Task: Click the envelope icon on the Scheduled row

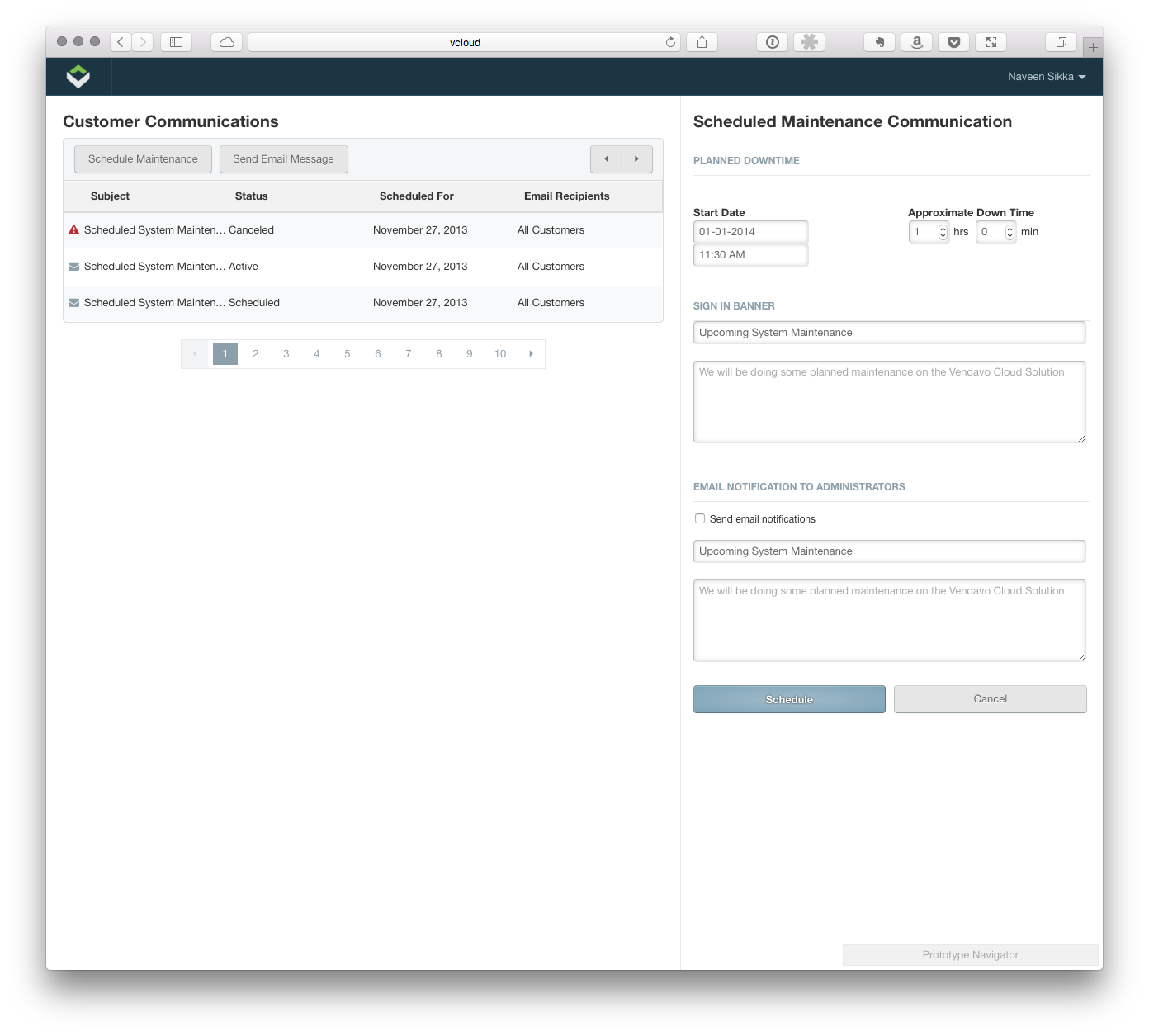Action: point(73,303)
